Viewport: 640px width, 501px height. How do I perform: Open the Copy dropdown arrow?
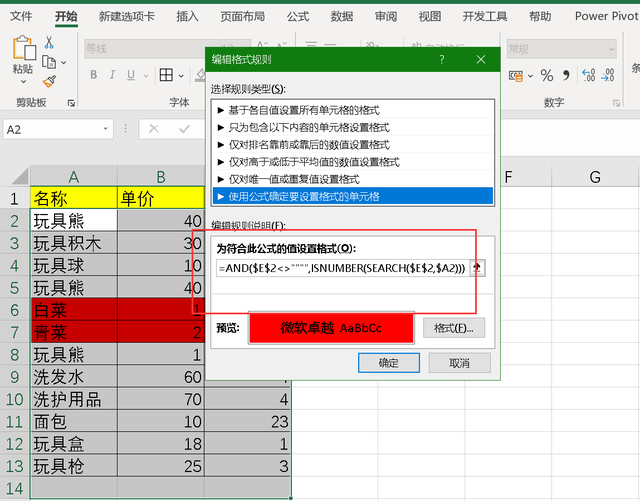click(64, 62)
